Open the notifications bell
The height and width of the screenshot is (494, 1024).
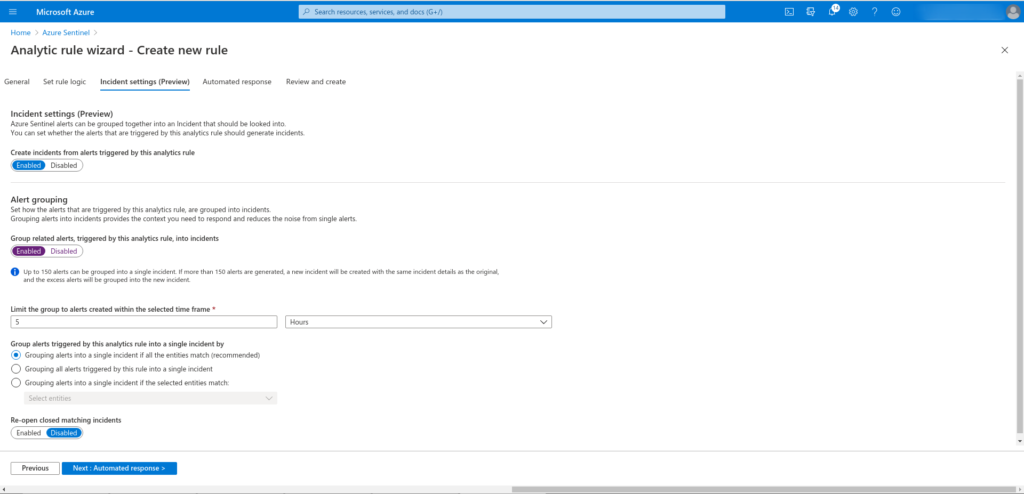click(x=832, y=12)
